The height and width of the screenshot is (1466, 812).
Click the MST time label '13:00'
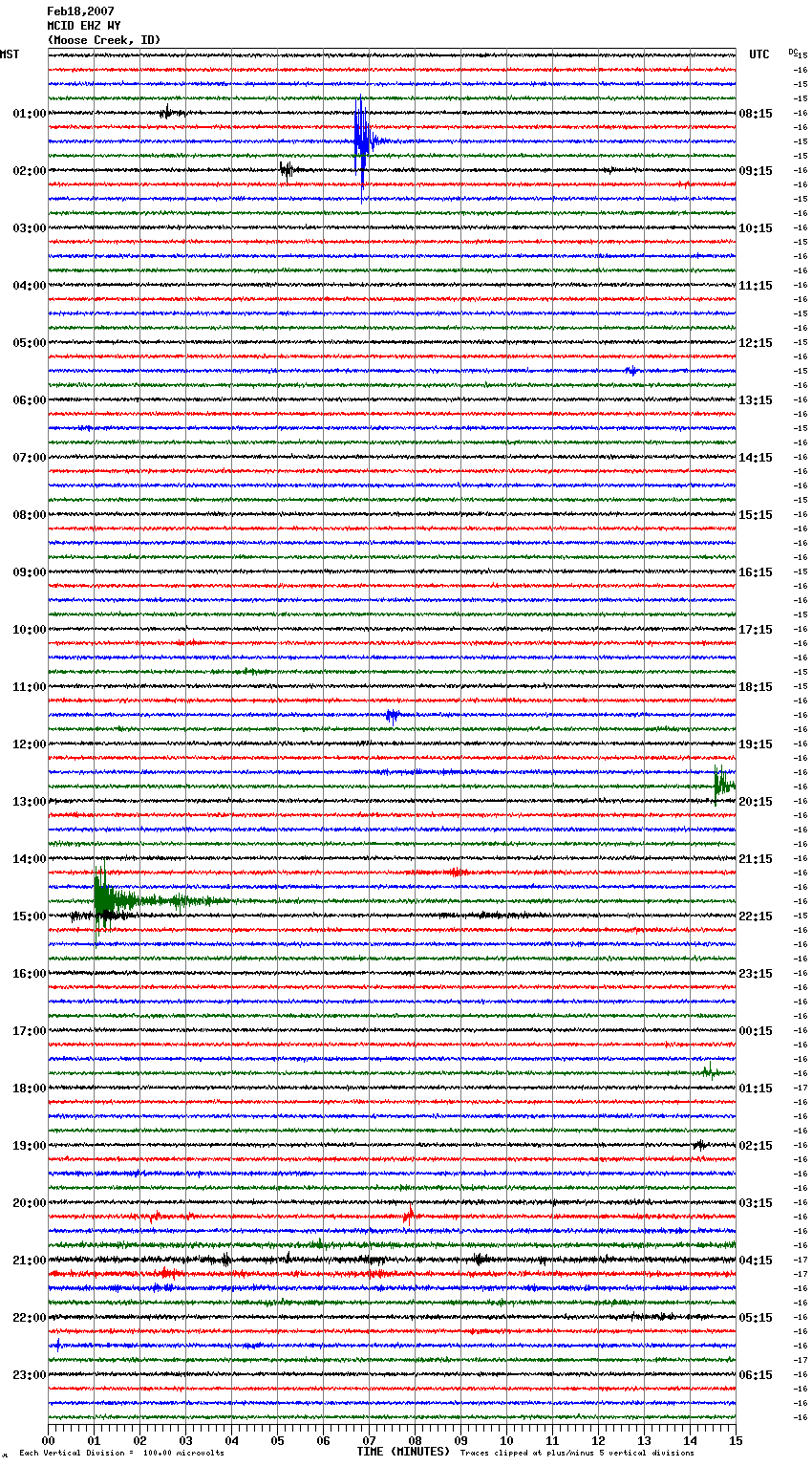[30, 802]
